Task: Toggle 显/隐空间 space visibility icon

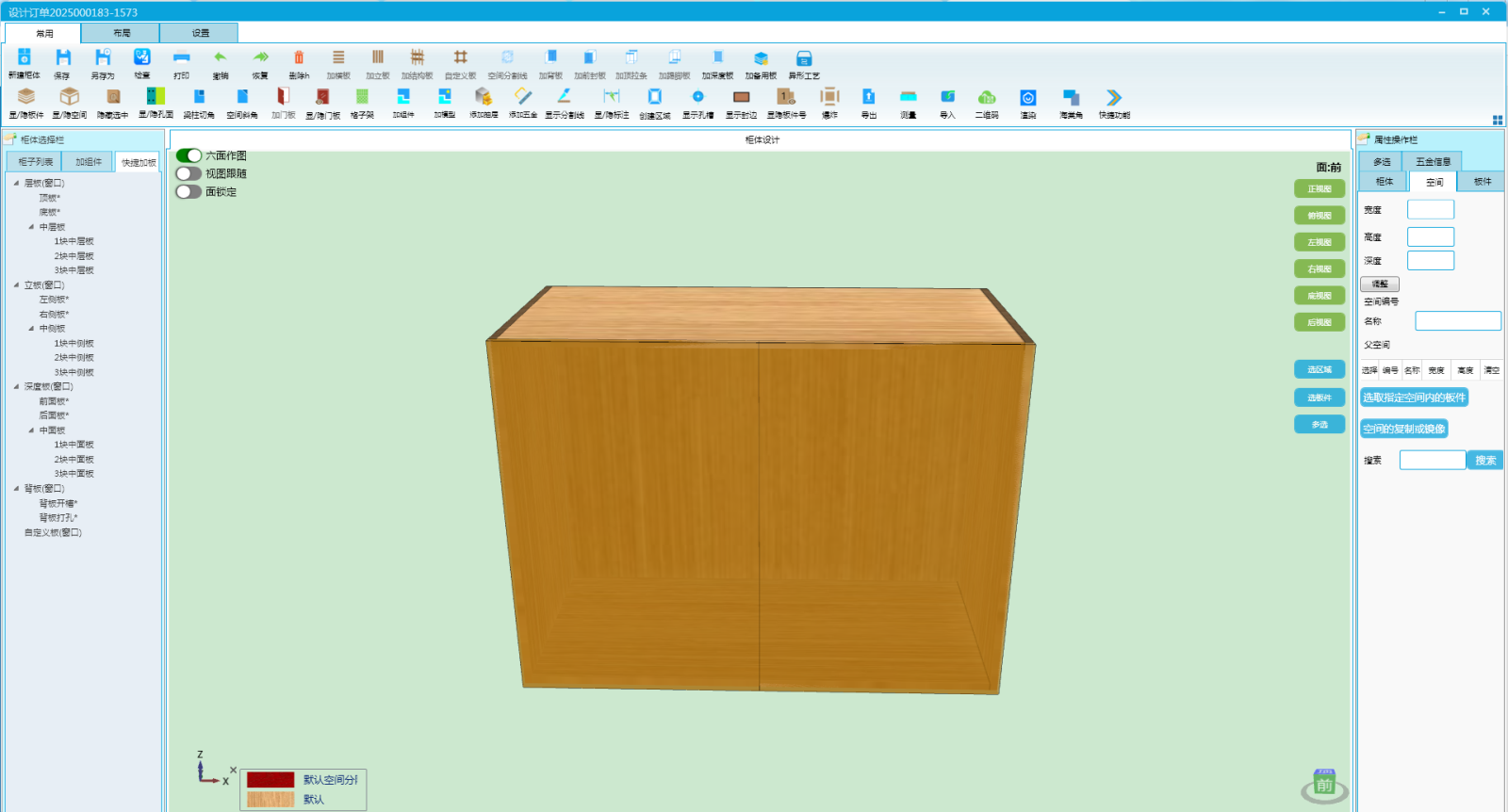Action: pyautogui.click(x=70, y=96)
